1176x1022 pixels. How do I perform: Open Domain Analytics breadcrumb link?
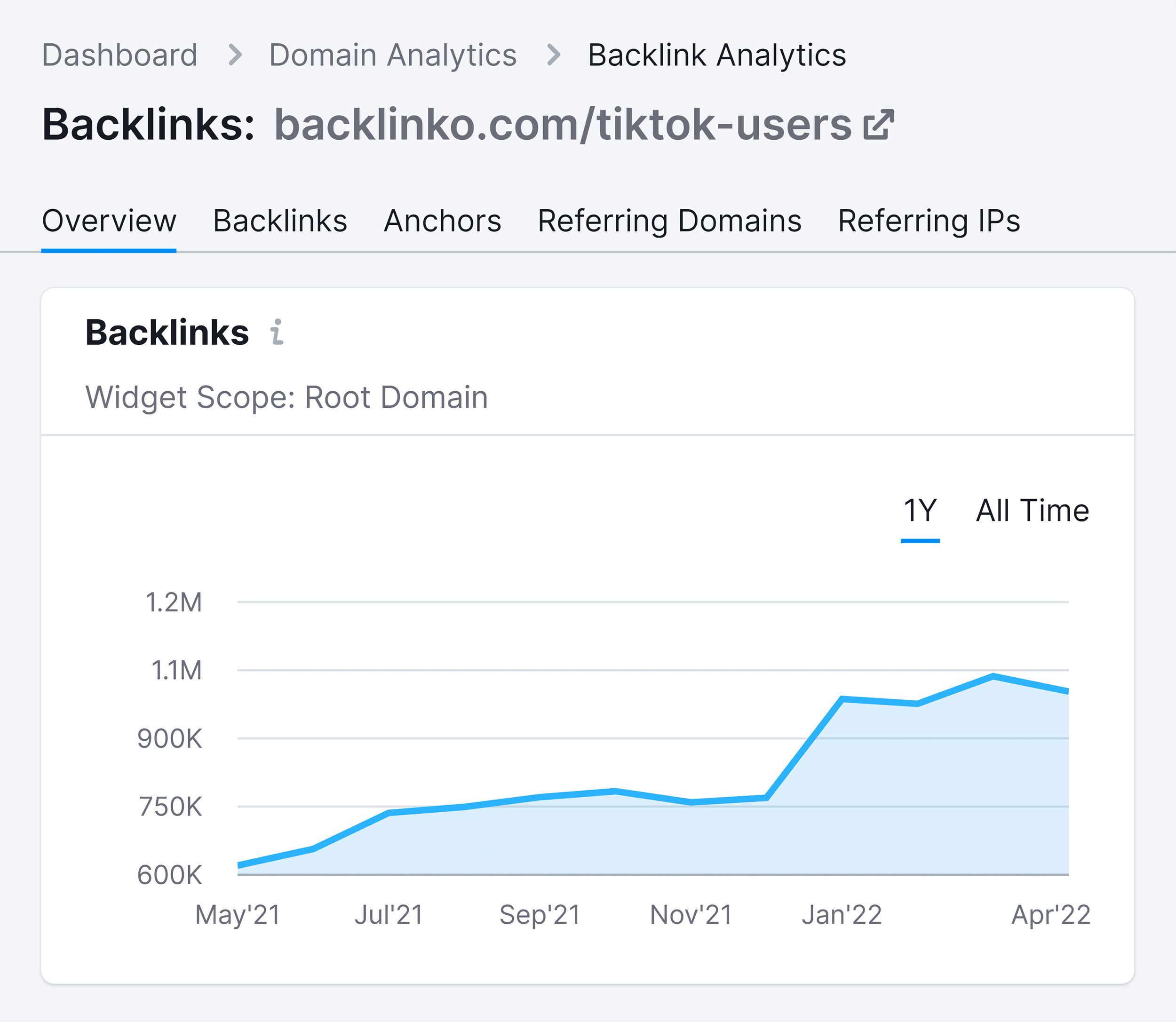point(392,55)
